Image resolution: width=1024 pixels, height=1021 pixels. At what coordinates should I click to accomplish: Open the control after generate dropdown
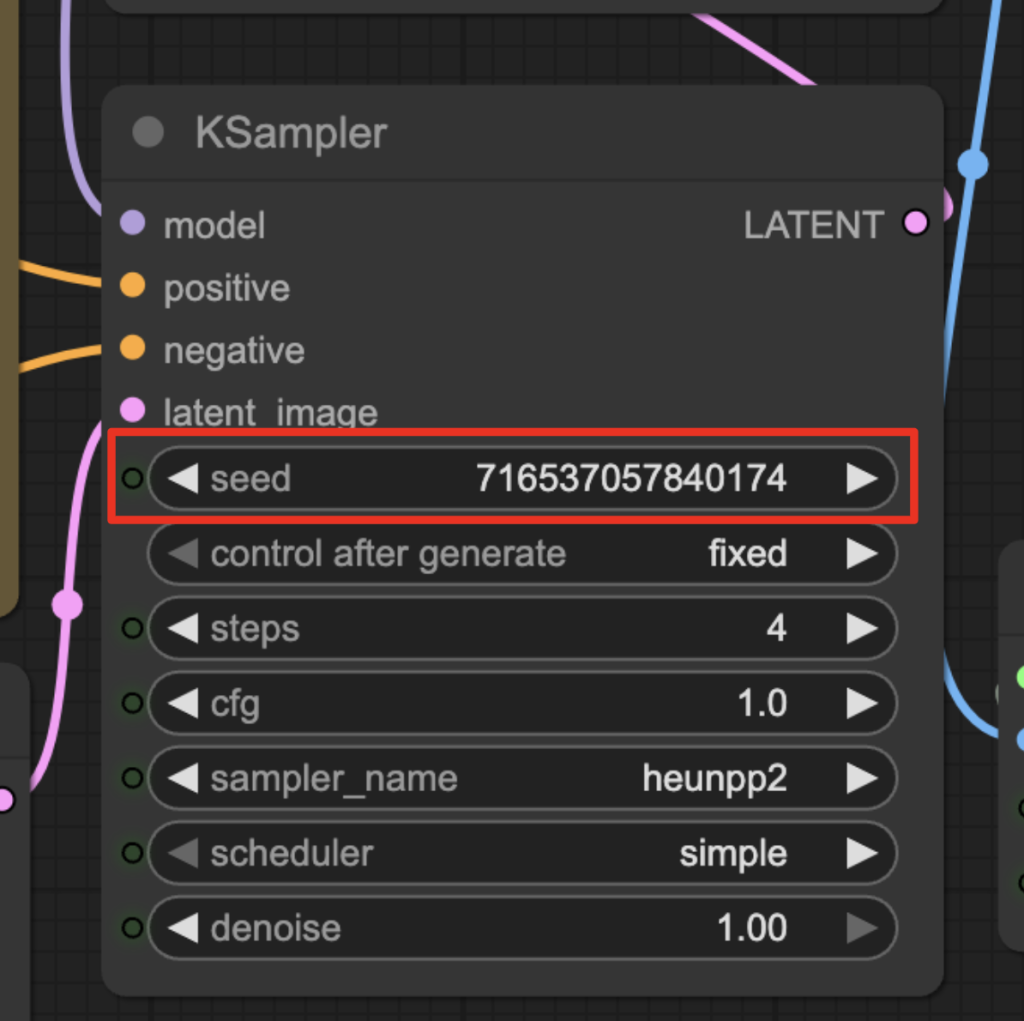tap(522, 554)
